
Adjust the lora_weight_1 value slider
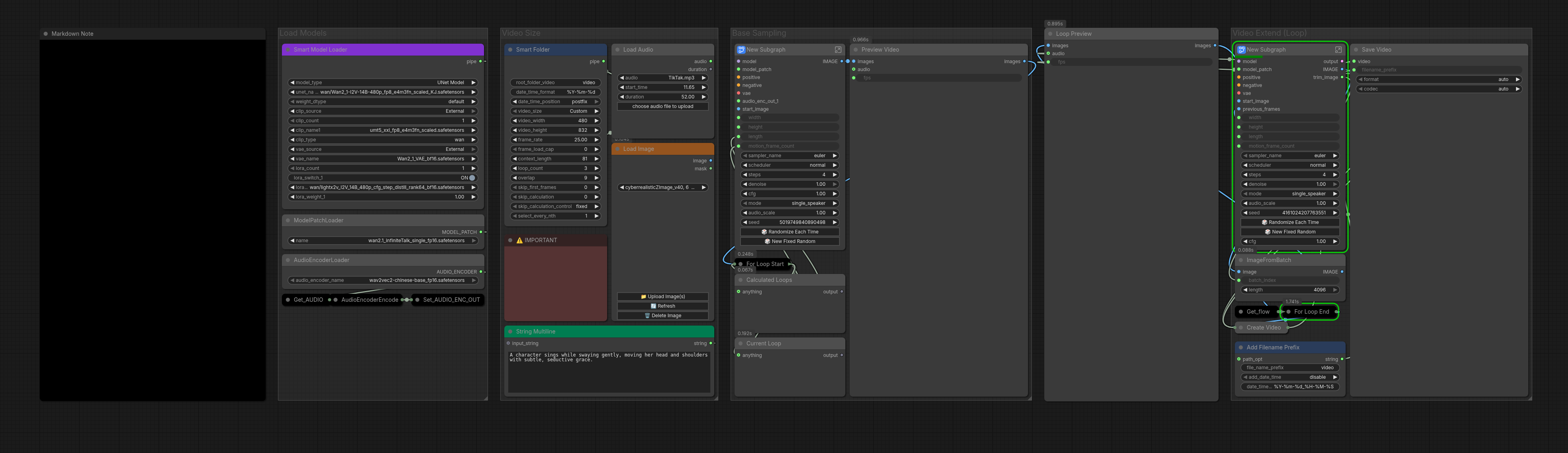383,197
